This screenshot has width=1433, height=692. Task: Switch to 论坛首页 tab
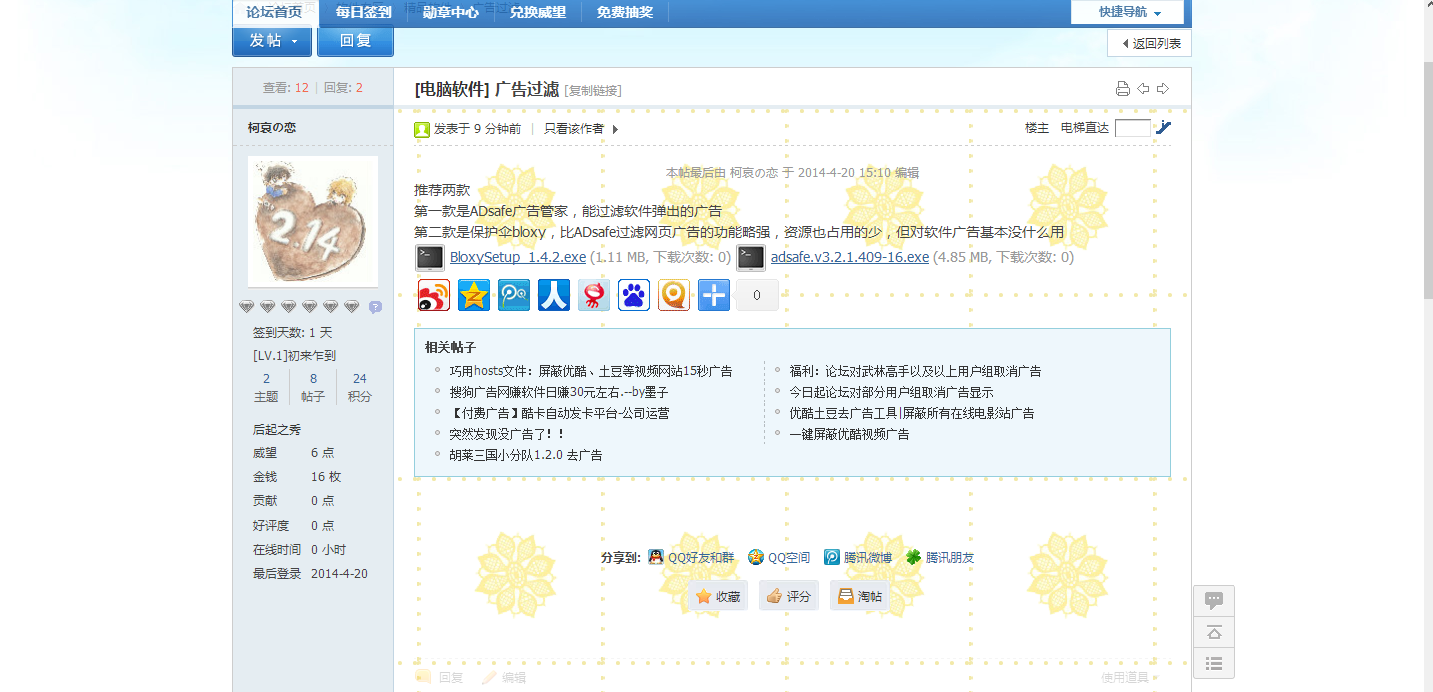(x=274, y=12)
